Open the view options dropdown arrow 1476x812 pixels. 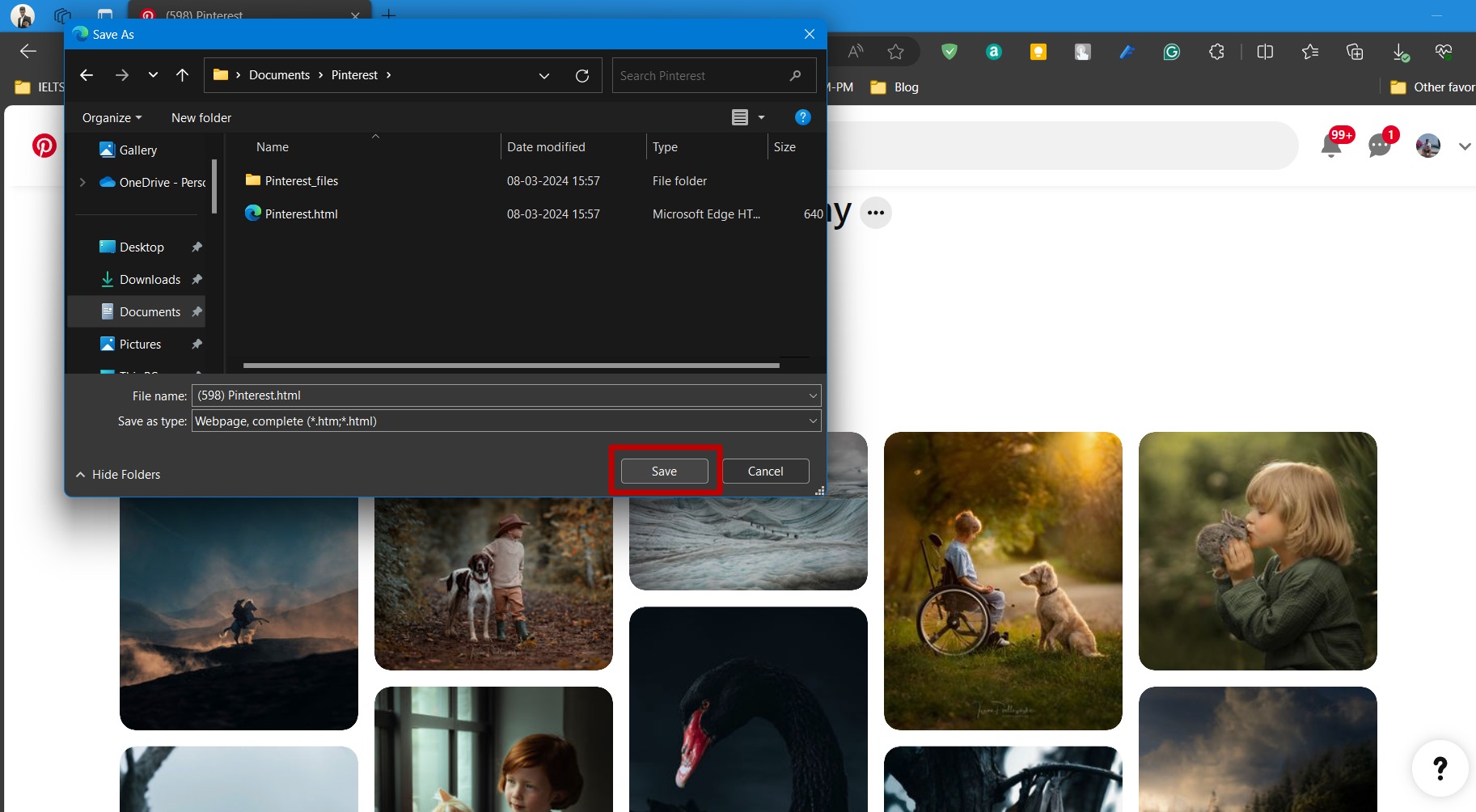761,118
